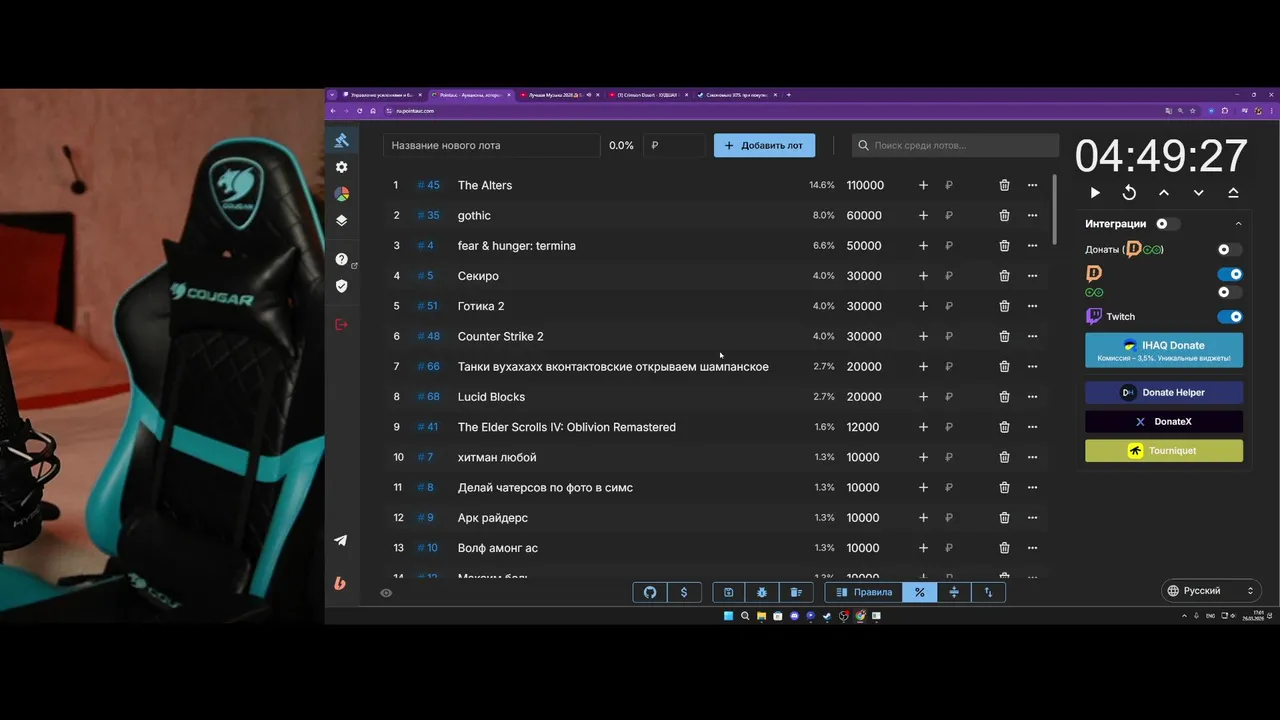Decrease timer with down chevron
The height and width of the screenshot is (720, 1280).
(x=1198, y=193)
